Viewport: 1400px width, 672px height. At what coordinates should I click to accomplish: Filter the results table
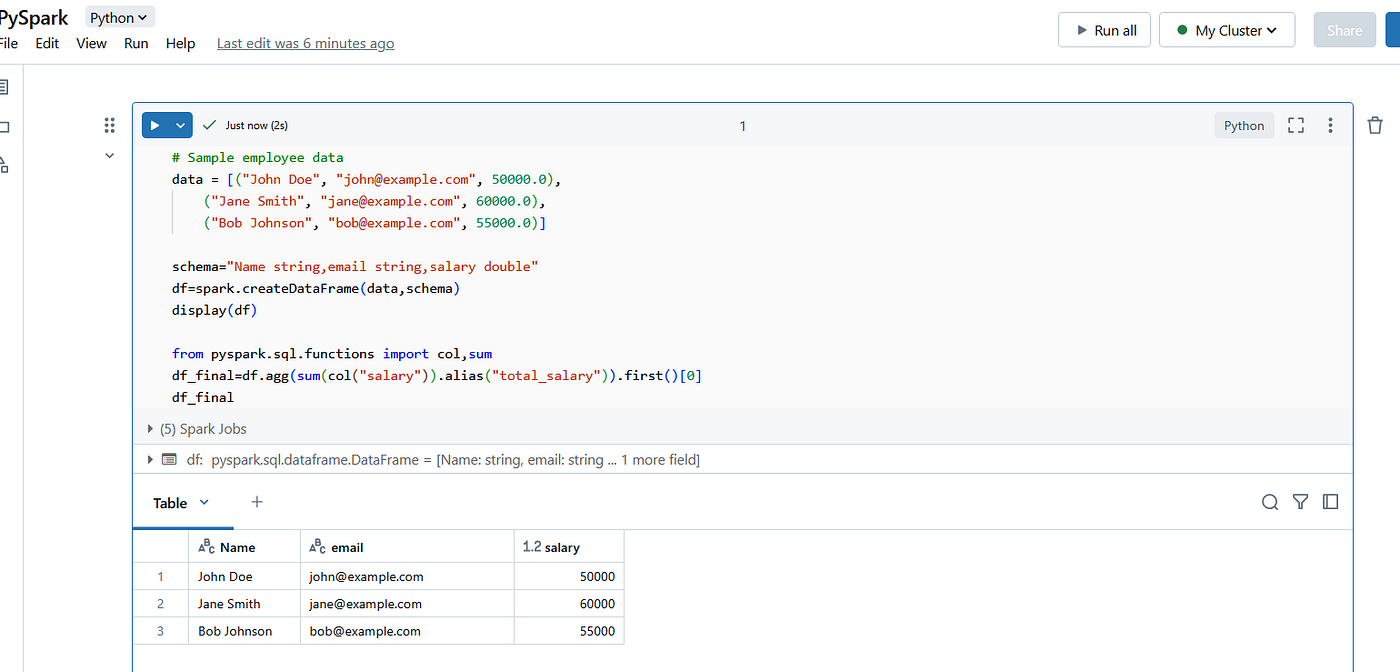1300,502
